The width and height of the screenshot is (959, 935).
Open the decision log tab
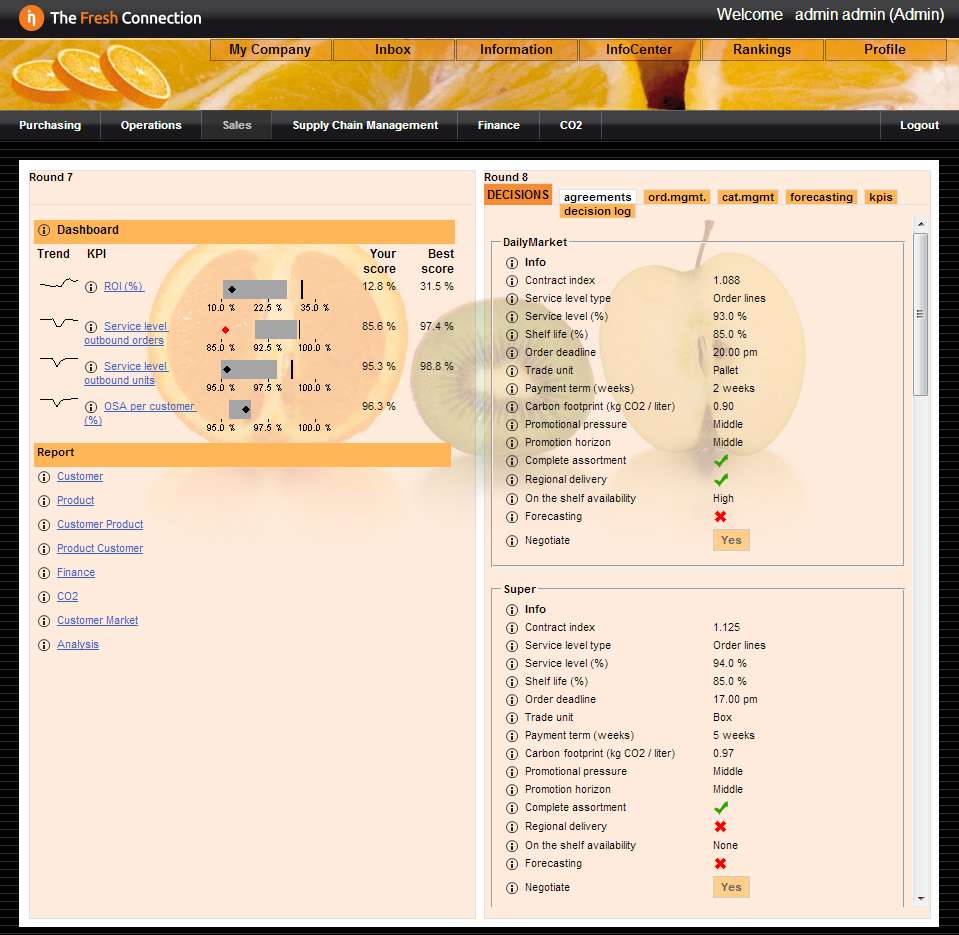pos(598,211)
